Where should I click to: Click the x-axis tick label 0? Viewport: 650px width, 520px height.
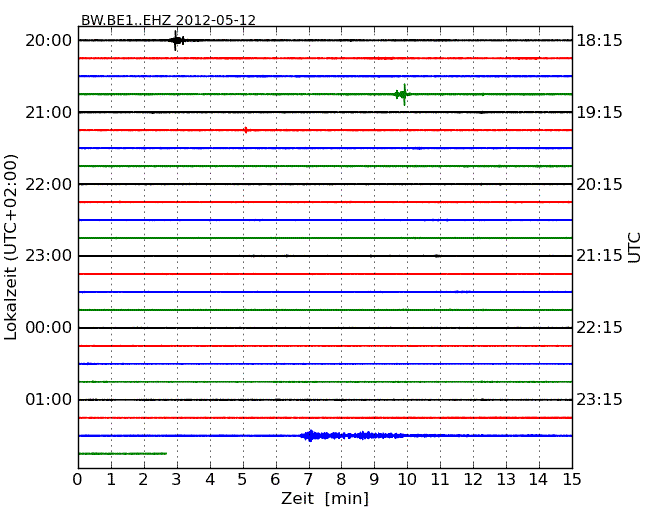(78, 479)
